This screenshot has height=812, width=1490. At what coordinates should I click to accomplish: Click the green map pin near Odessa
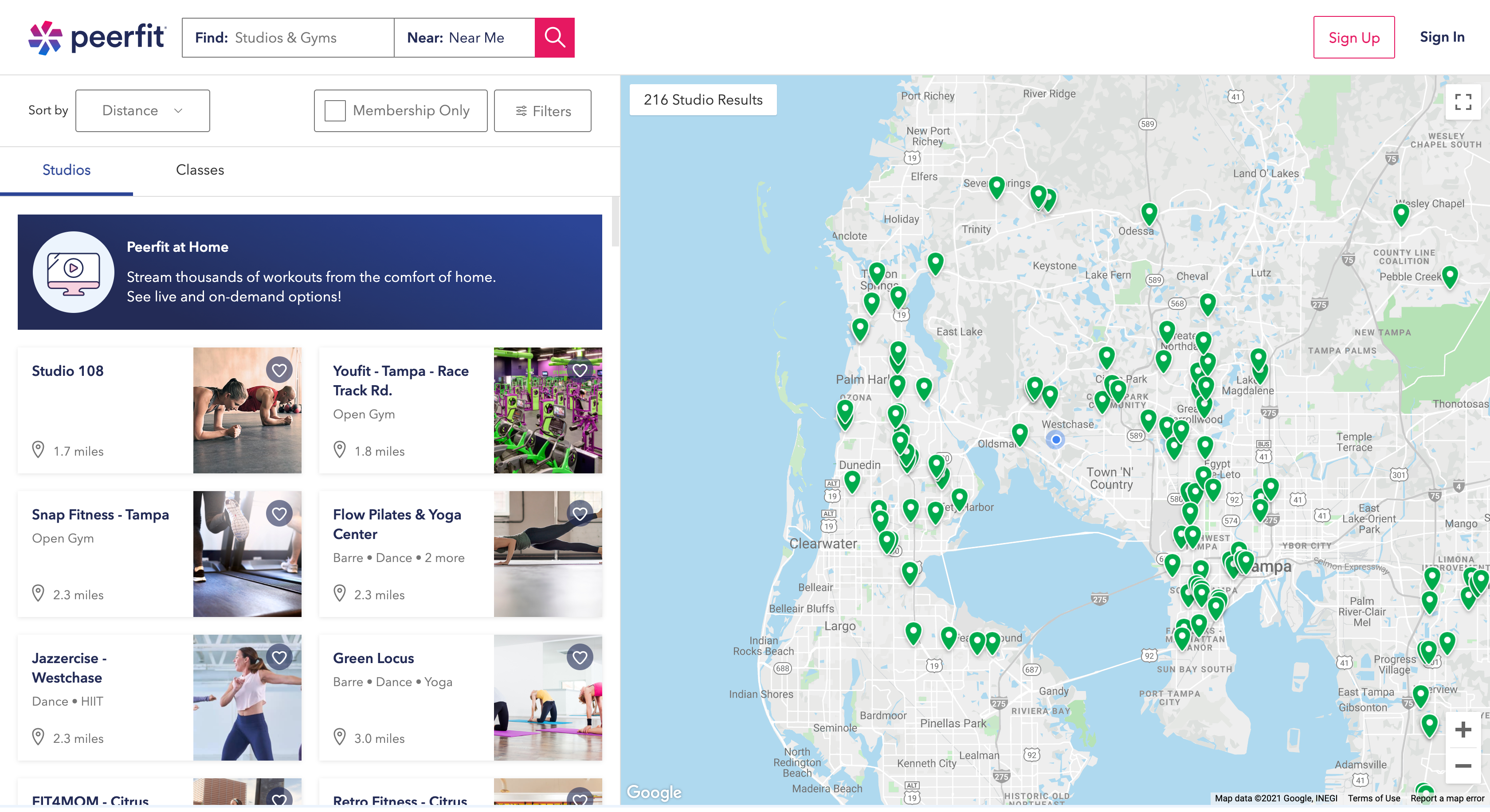click(x=1149, y=213)
